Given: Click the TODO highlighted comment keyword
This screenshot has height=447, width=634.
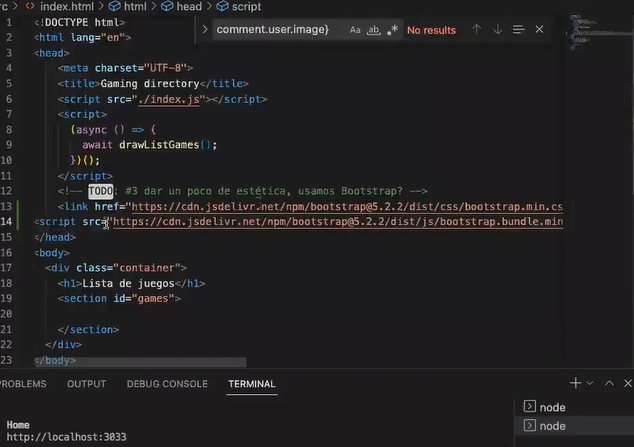Looking at the screenshot, I should [101, 191].
